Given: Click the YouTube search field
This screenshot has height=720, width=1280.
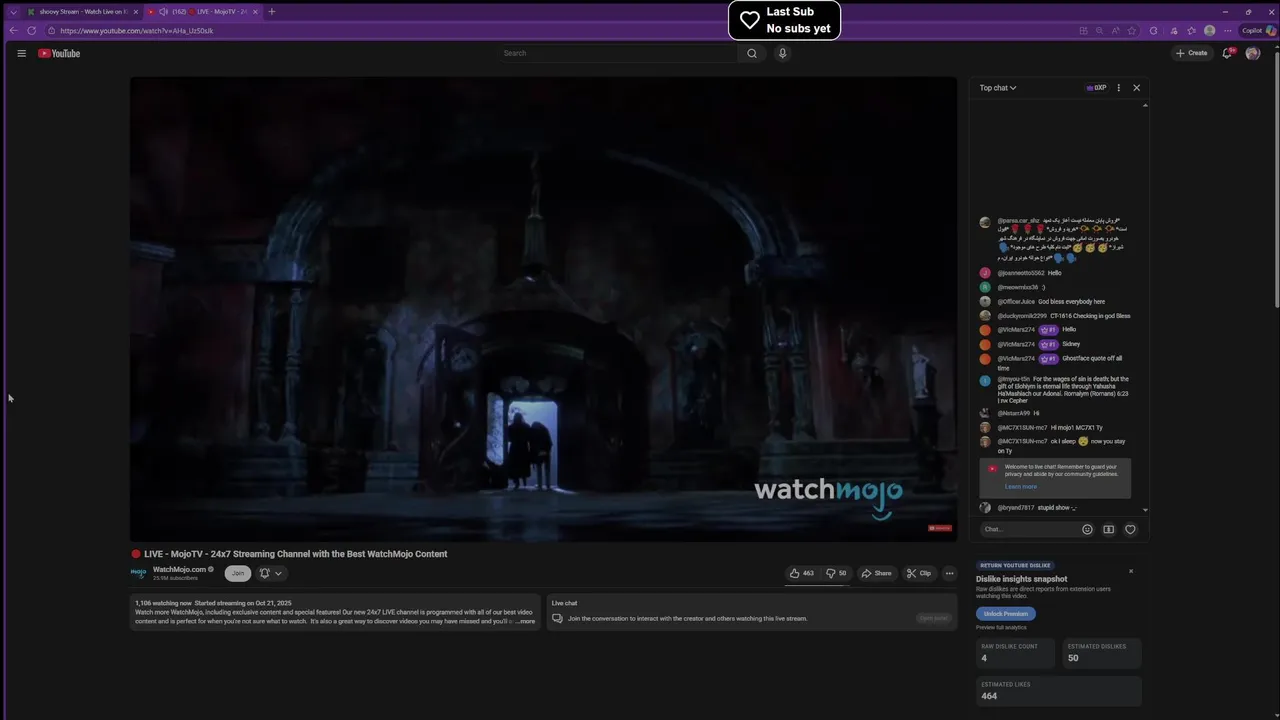Looking at the screenshot, I should tap(618, 53).
